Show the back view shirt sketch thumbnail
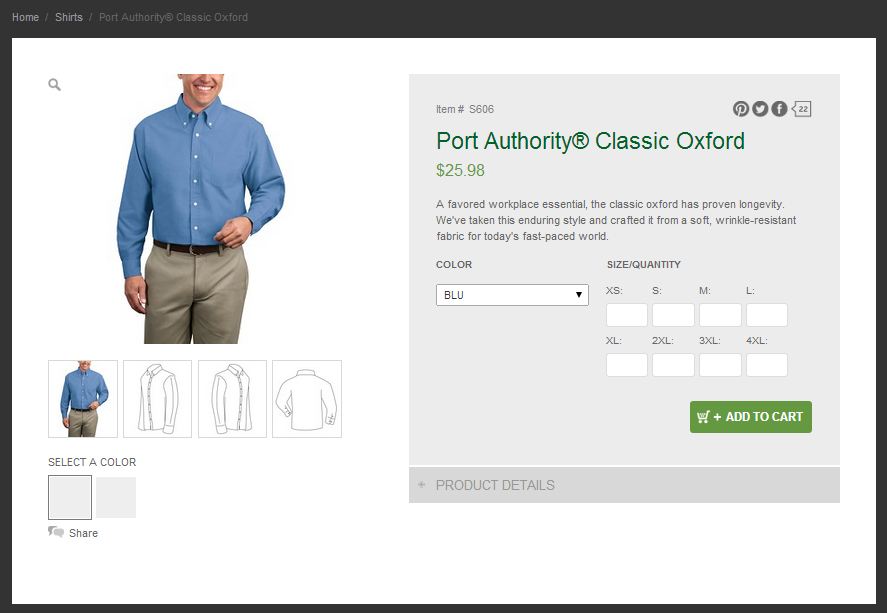 (x=307, y=399)
